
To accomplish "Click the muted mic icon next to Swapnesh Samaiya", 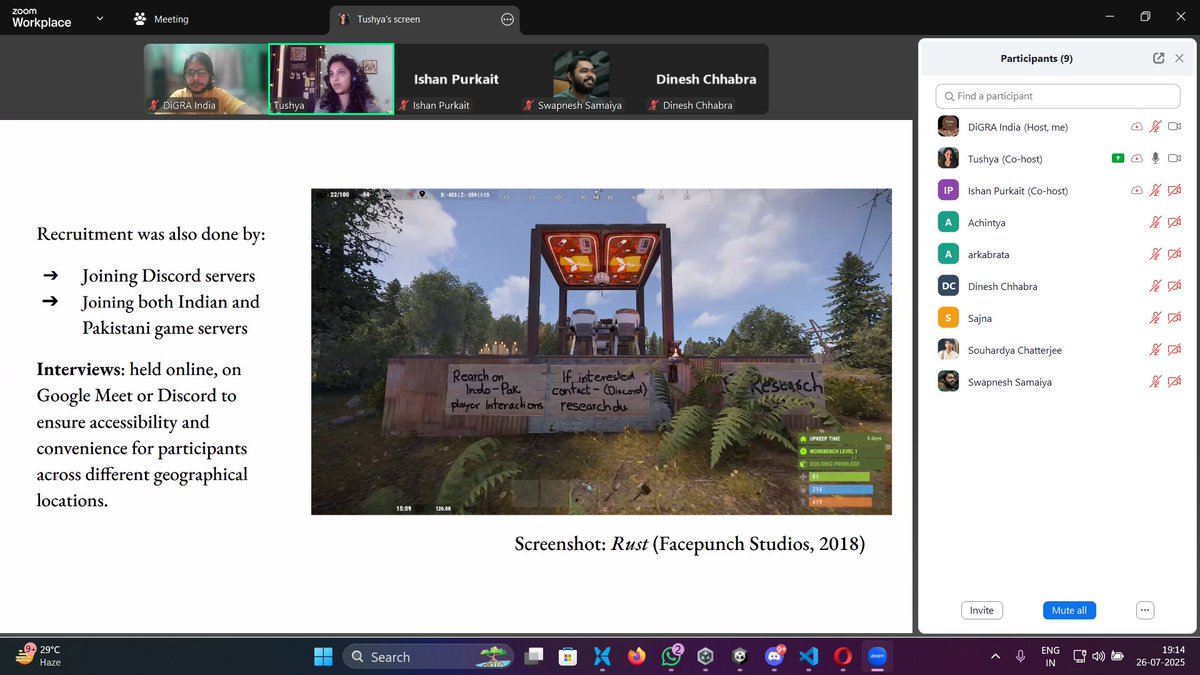I will [1154, 381].
